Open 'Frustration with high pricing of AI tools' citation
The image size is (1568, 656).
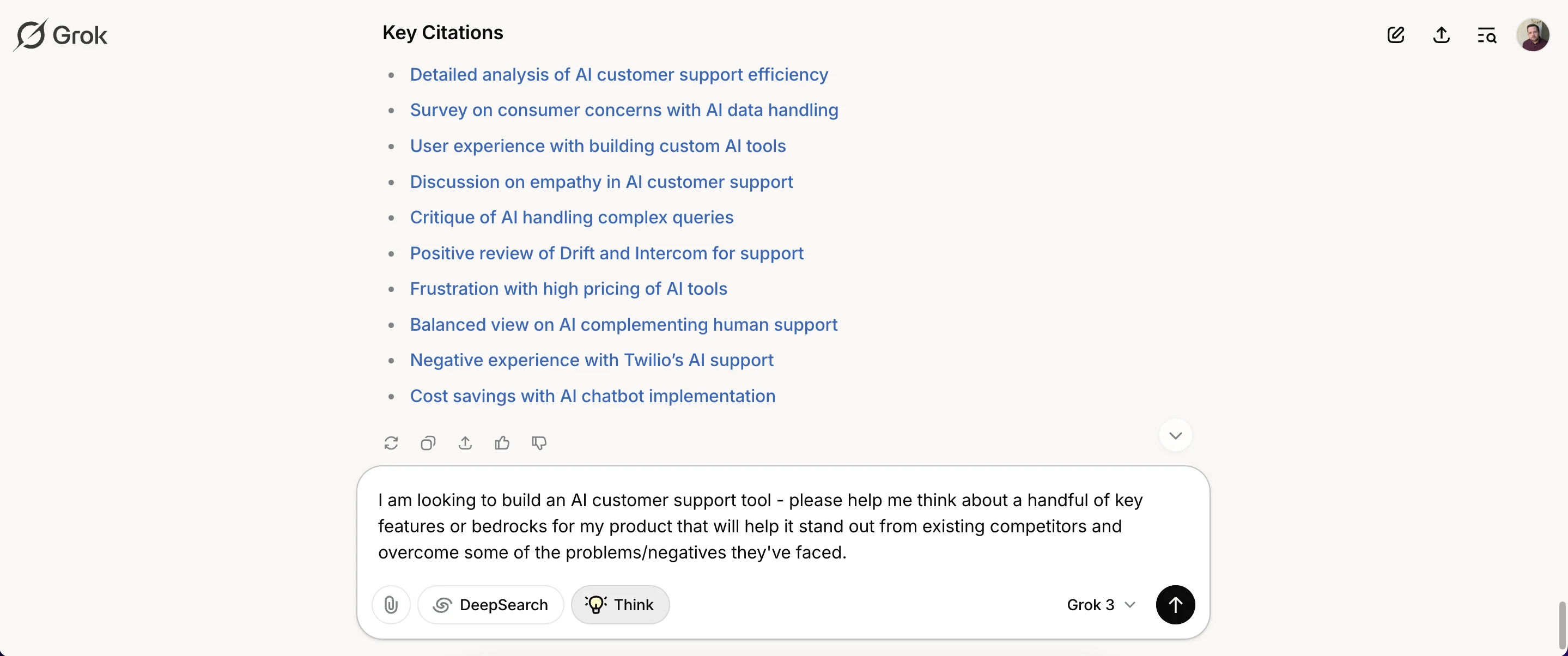(568, 288)
